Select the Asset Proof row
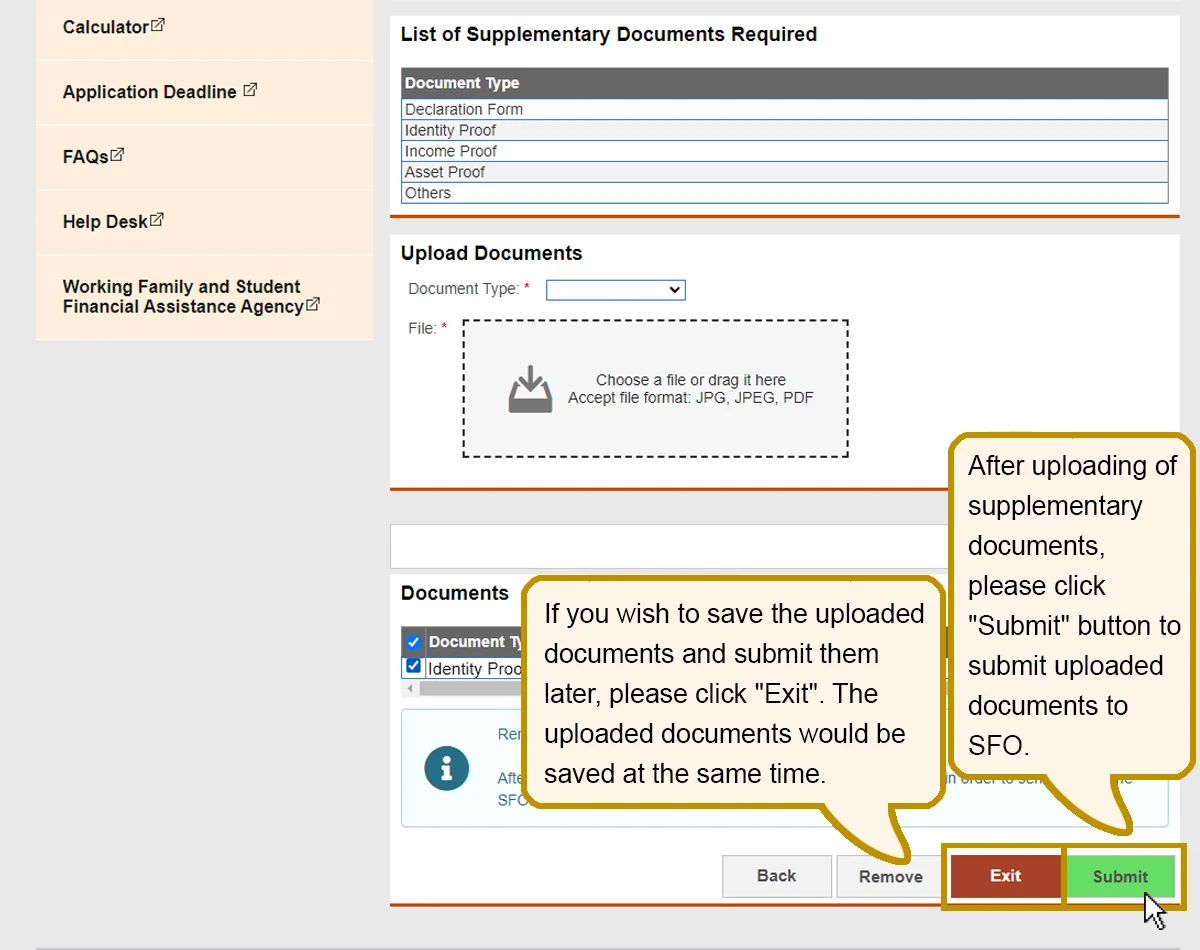The image size is (1200, 950). (785, 172)
